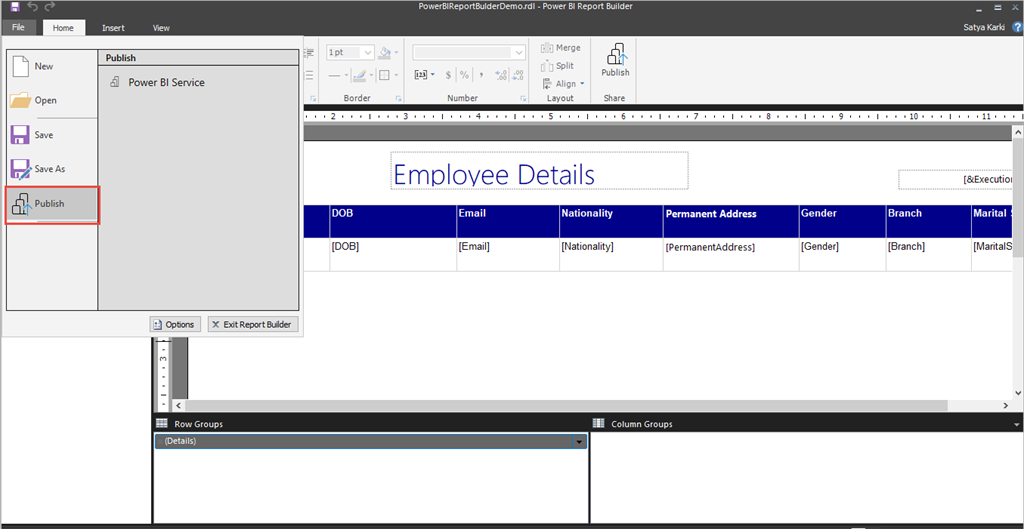Choose New in the File menu
The image size is (1024, 529).
52,67
